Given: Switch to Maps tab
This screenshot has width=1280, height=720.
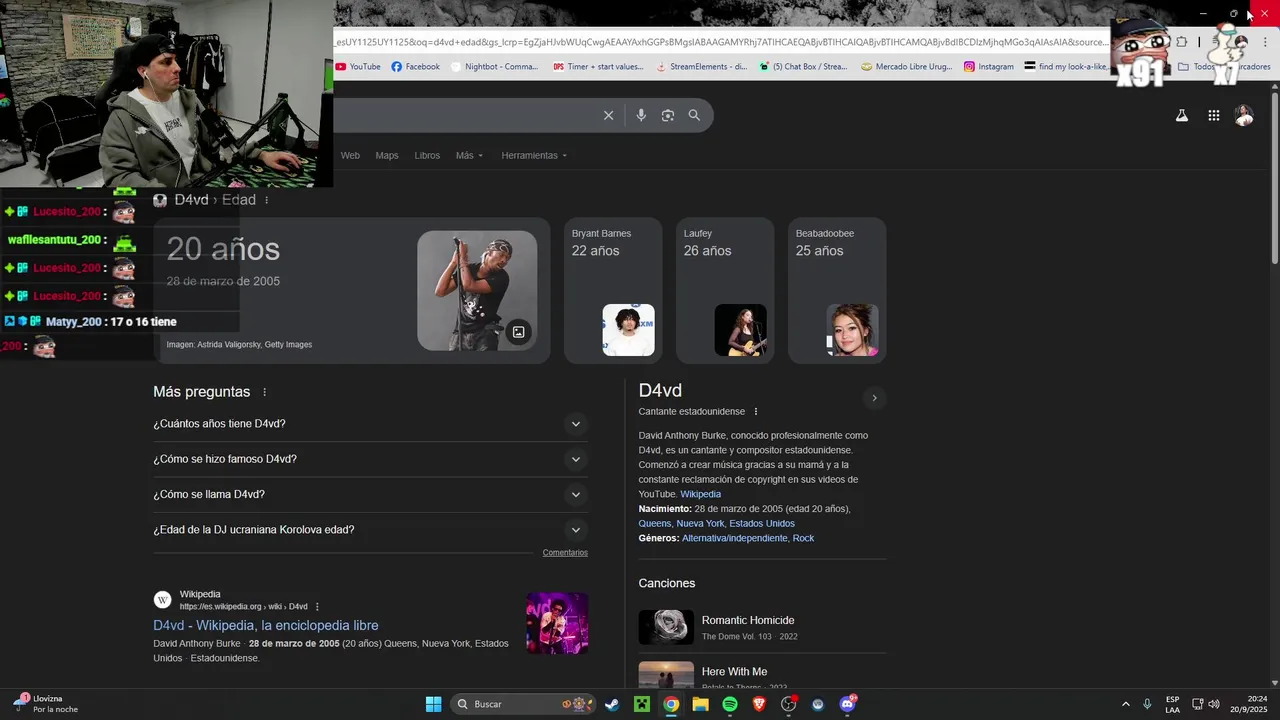Looking at the screenshot, I should (x=387, y=155).
